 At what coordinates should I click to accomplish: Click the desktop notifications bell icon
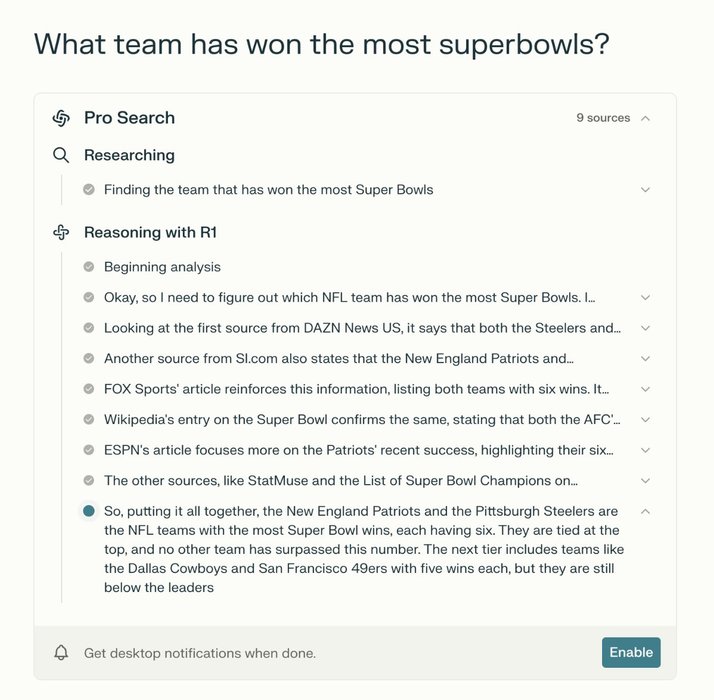pos(61,653)
